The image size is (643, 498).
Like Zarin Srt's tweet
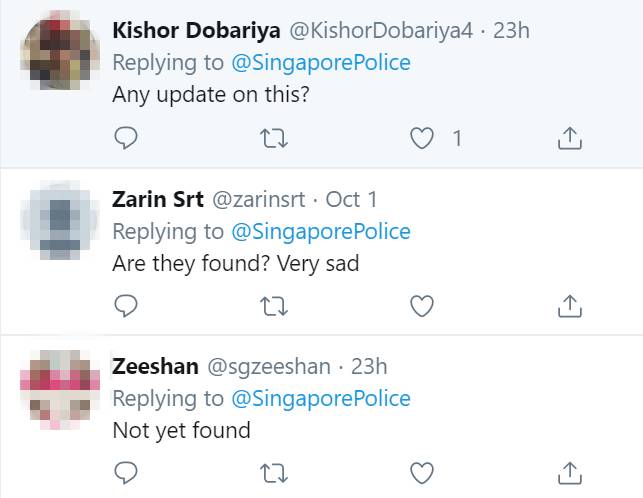(423, 305)
